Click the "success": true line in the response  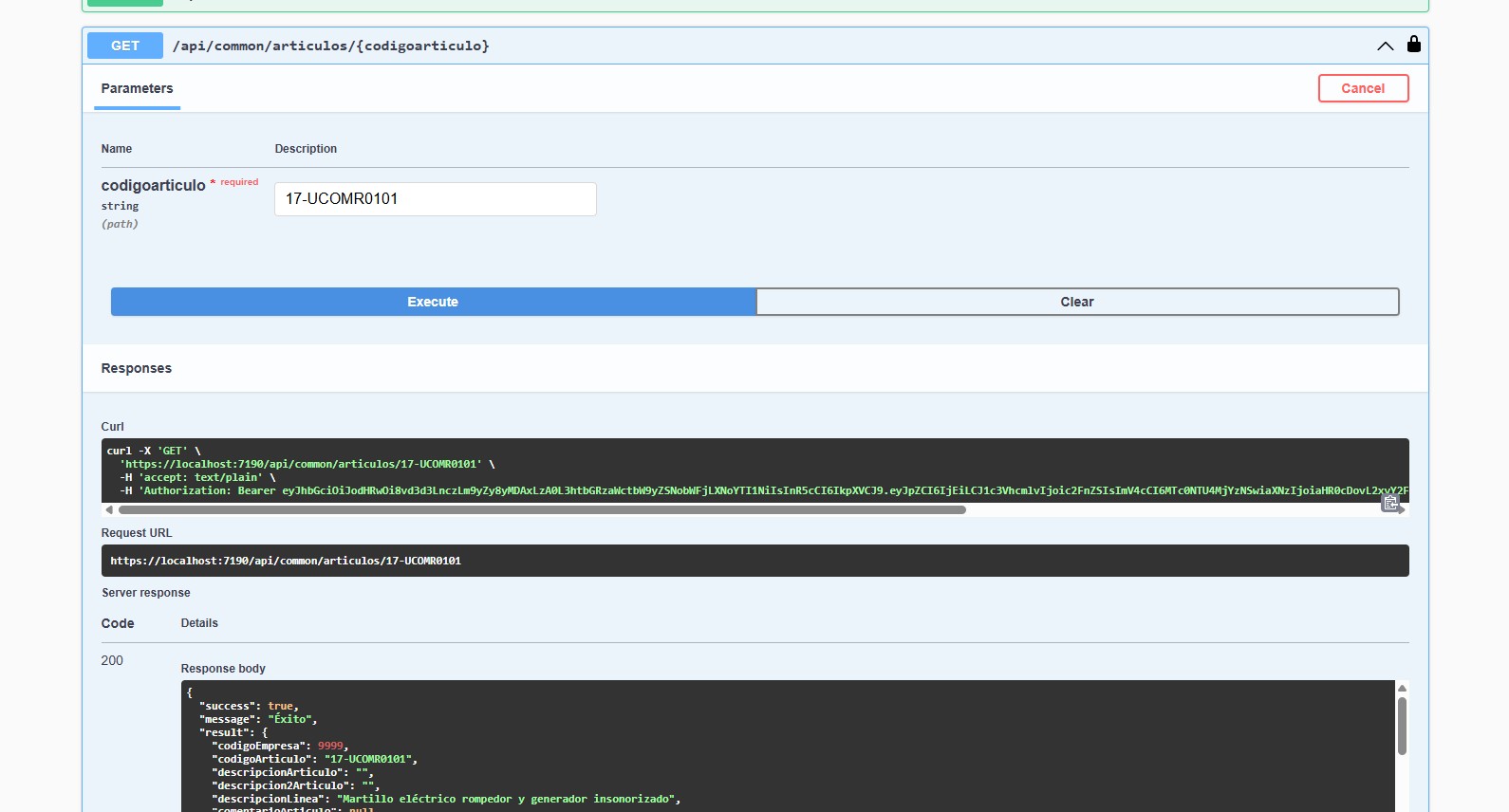(x=249, y=706)
